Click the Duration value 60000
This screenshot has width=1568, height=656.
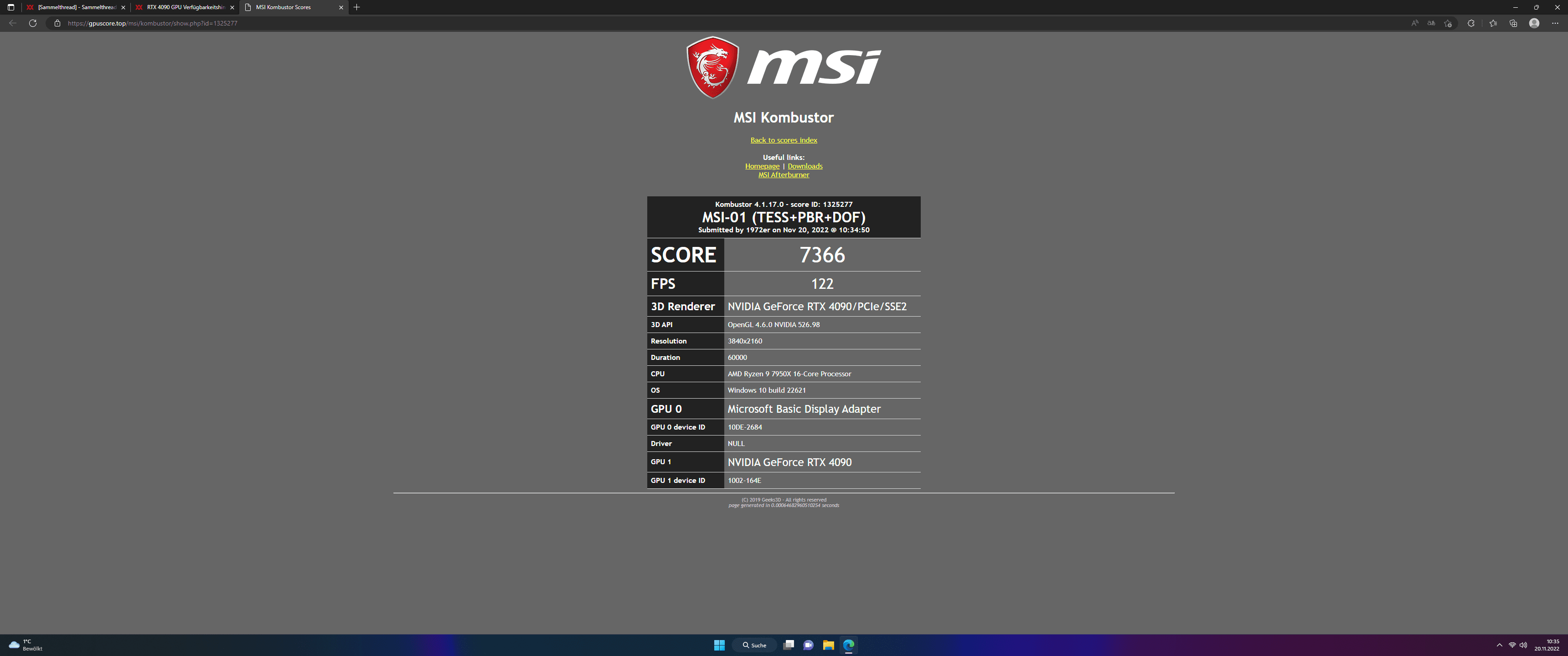(x=737, y=358)
